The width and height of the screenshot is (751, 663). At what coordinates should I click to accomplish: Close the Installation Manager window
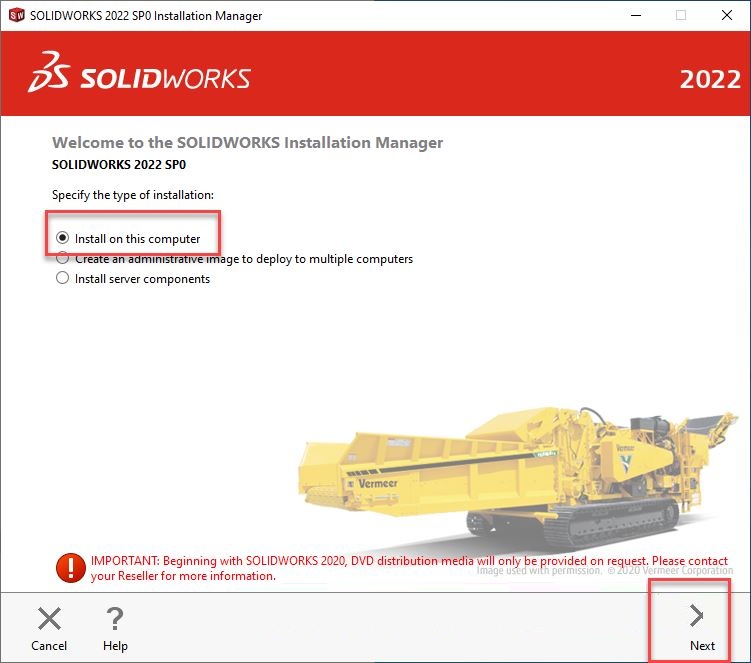(727, 15)
